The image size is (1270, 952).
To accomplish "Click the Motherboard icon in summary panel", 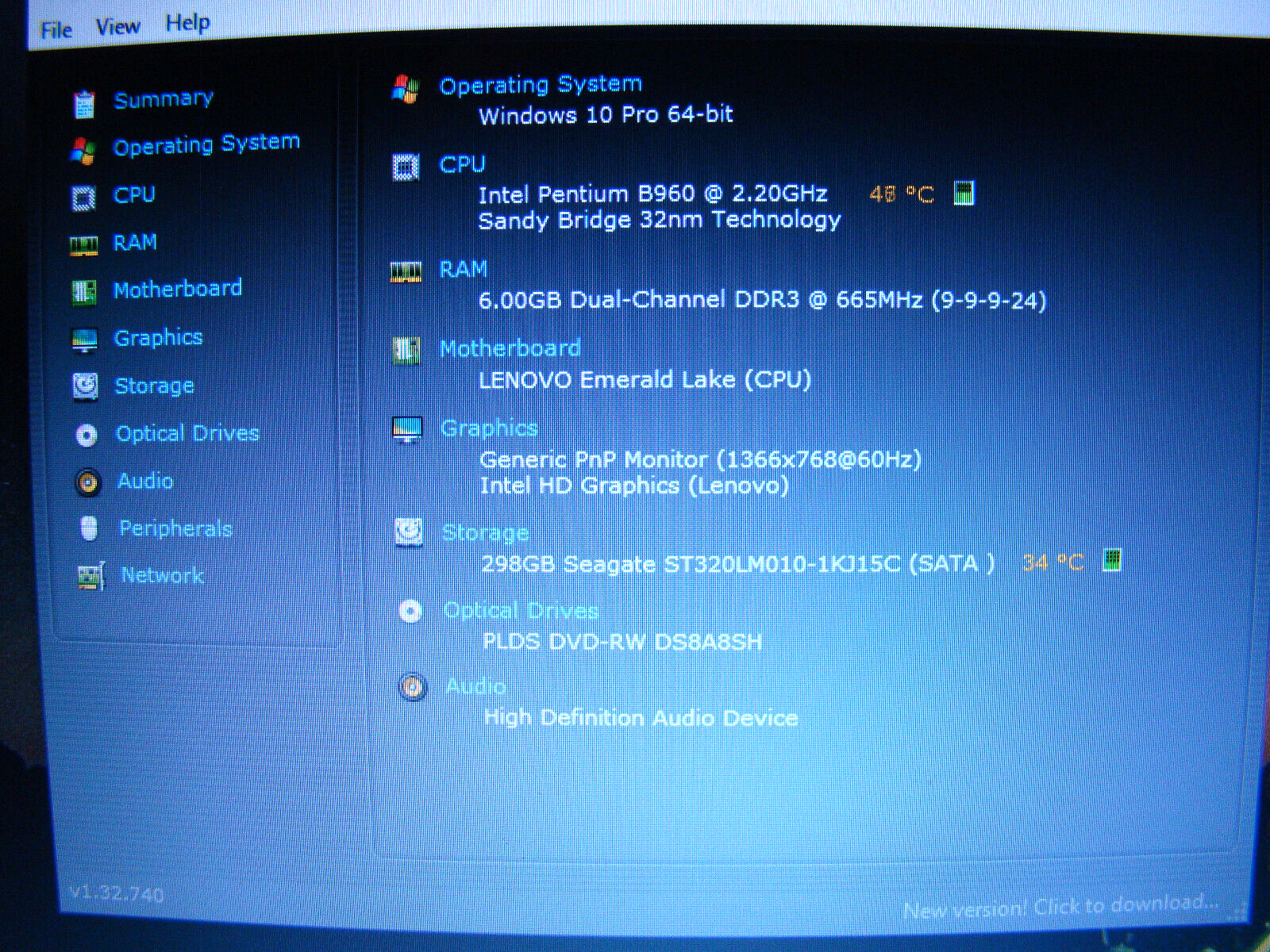I will coord(407,351).
